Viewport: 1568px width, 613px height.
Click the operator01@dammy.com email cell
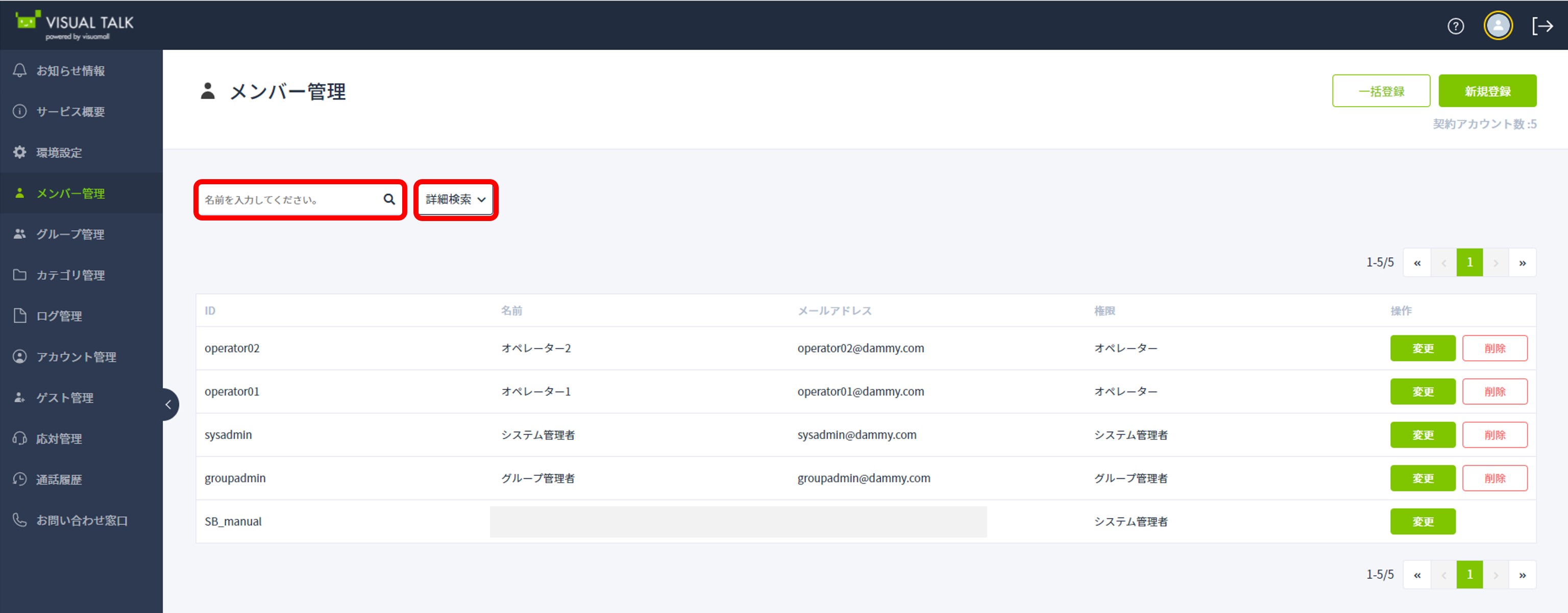coord(861,391)
